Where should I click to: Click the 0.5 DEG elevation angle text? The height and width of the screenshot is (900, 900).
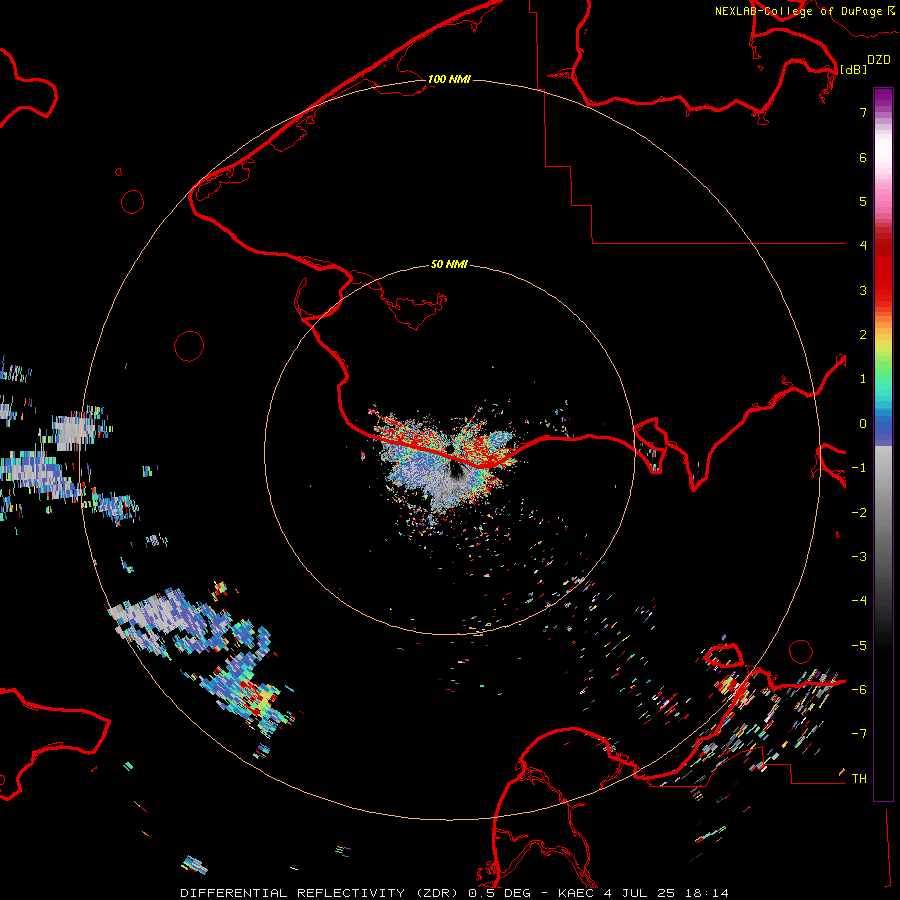click(x=500, y=893)
